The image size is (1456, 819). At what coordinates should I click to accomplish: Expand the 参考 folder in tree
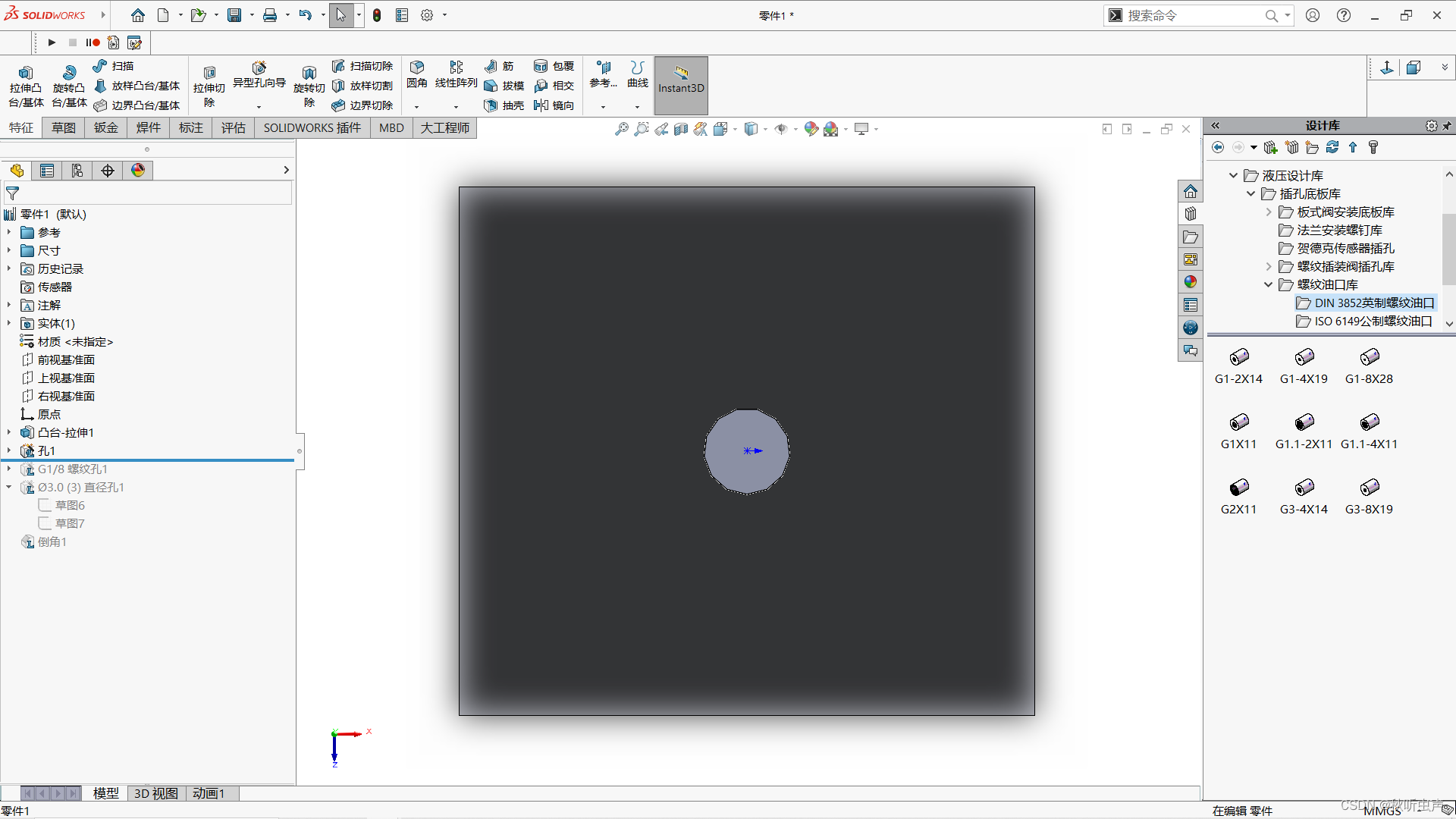pos(9,233)
